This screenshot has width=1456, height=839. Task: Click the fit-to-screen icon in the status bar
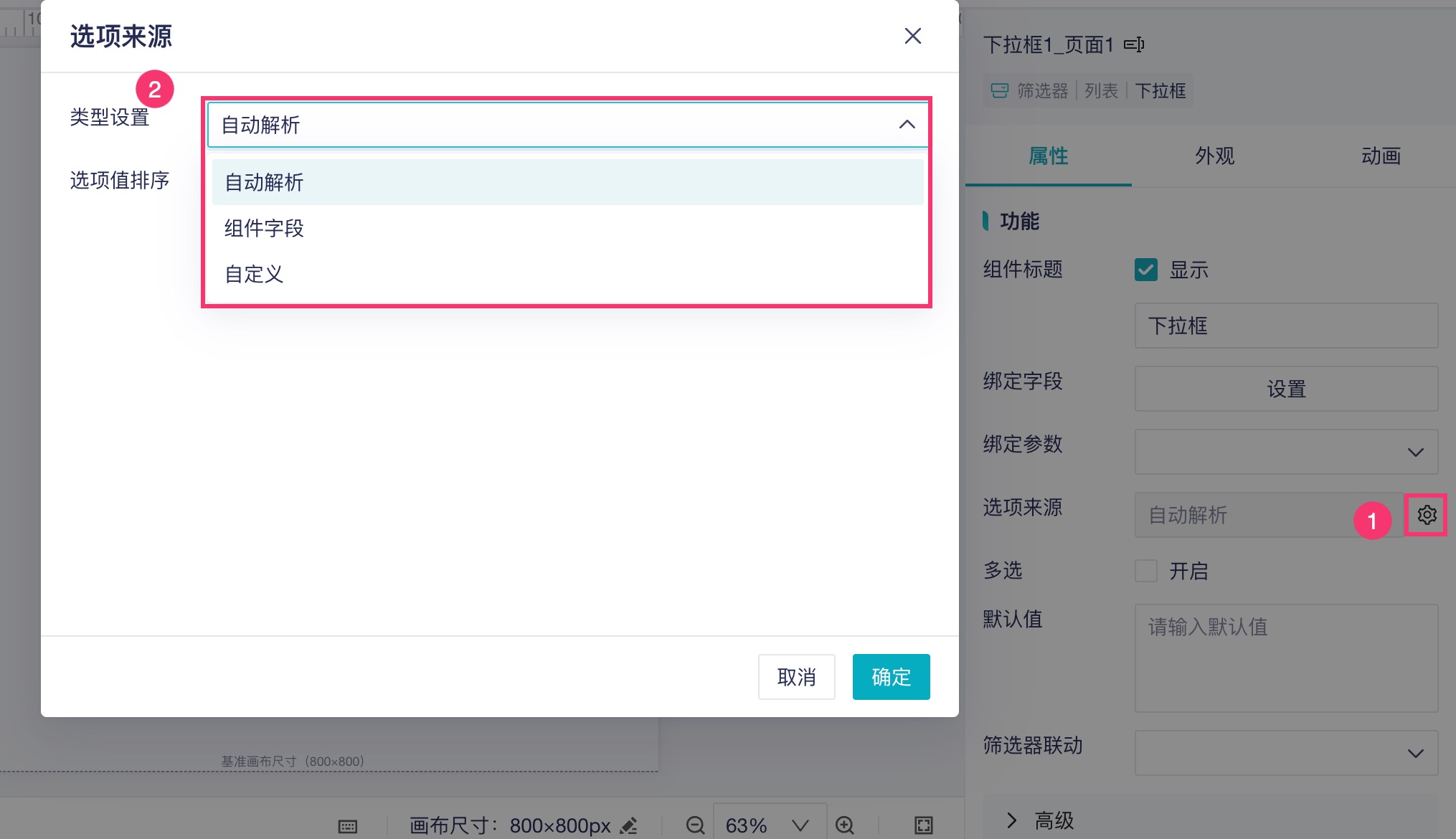tap(923, 825)
